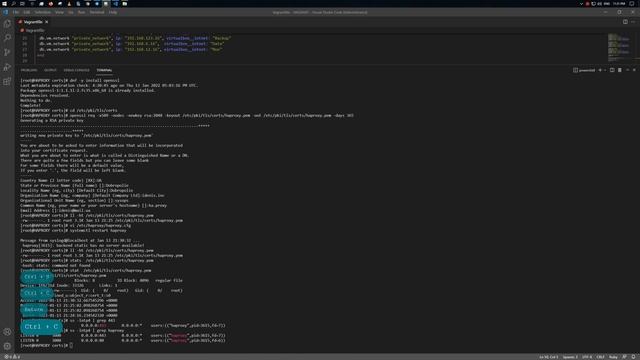Change indentation via Spaces status item
The width and height of the screenshot is (640, 360).
coord(570,357)
